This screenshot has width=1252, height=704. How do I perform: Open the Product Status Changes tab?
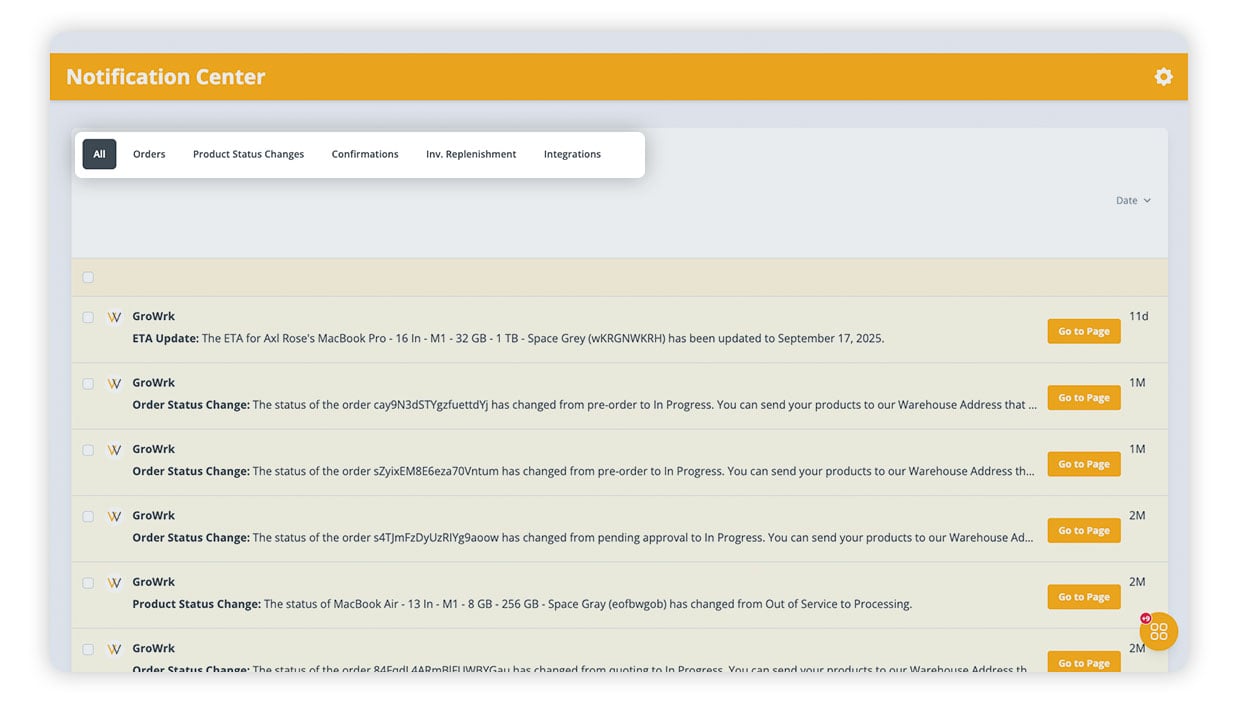(248, 154)
